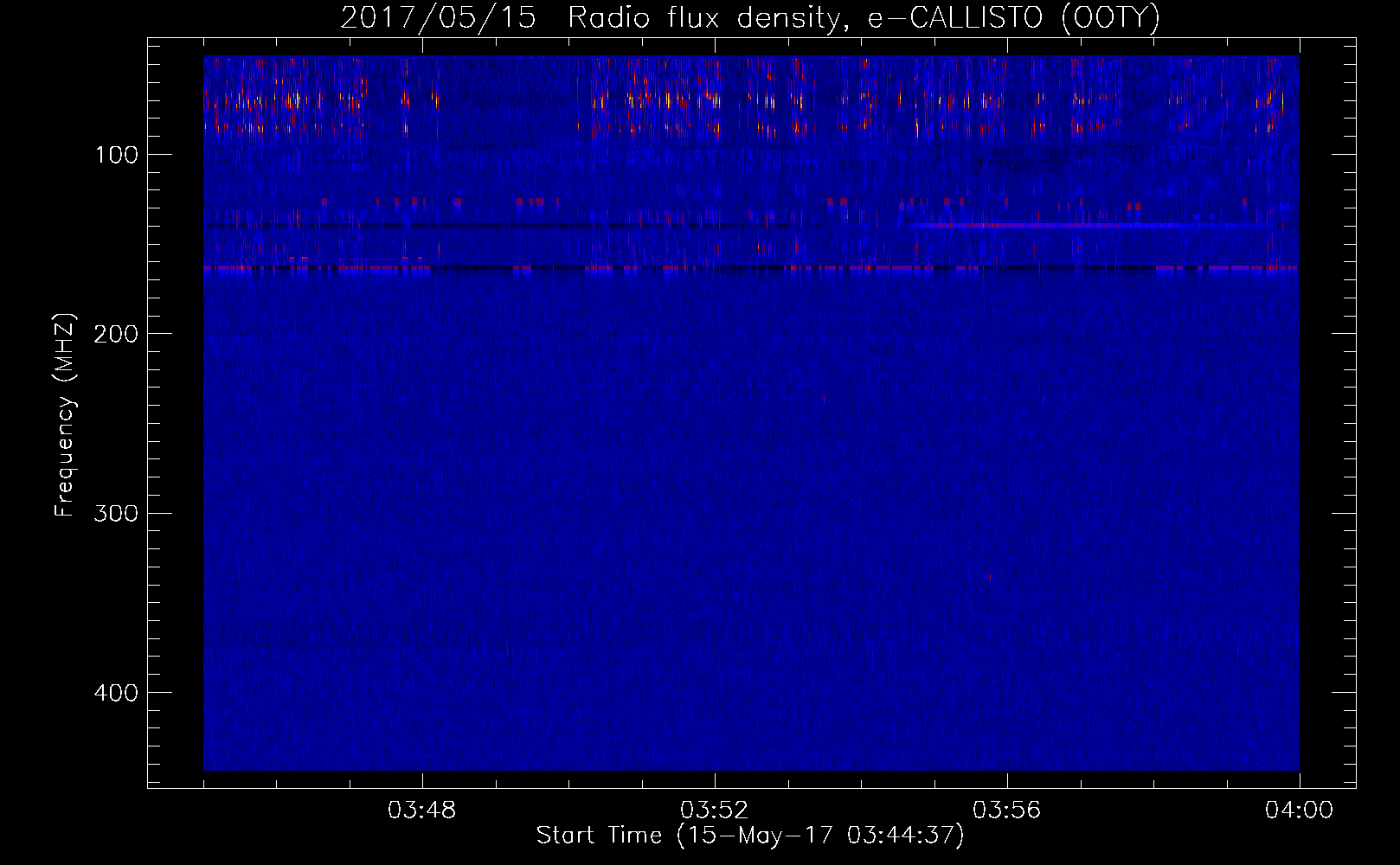1400x865 pixels.
Task: Select the '04:00' time tick label
Action: (1300, 811)
